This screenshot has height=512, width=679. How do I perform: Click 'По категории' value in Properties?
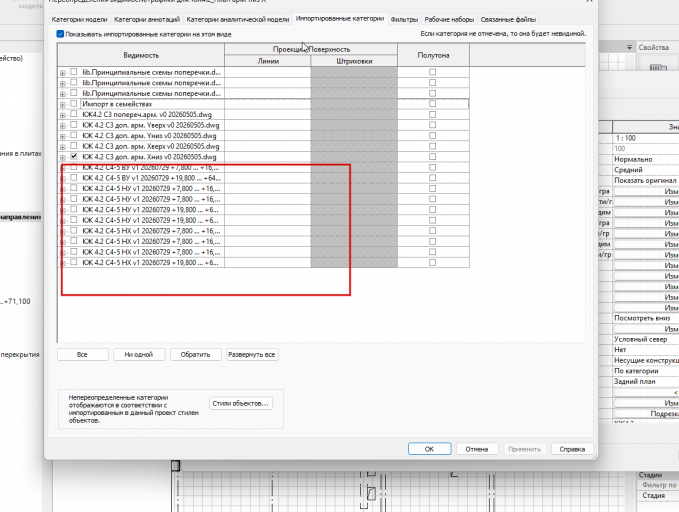coord(636,371)
